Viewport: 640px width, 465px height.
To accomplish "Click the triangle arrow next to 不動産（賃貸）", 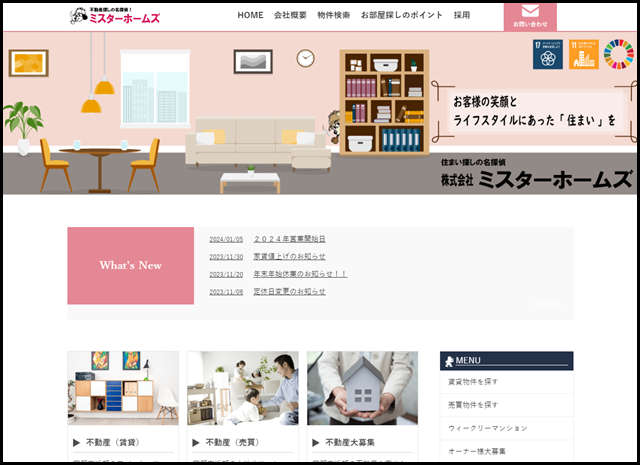I will [x=76, y=443].
